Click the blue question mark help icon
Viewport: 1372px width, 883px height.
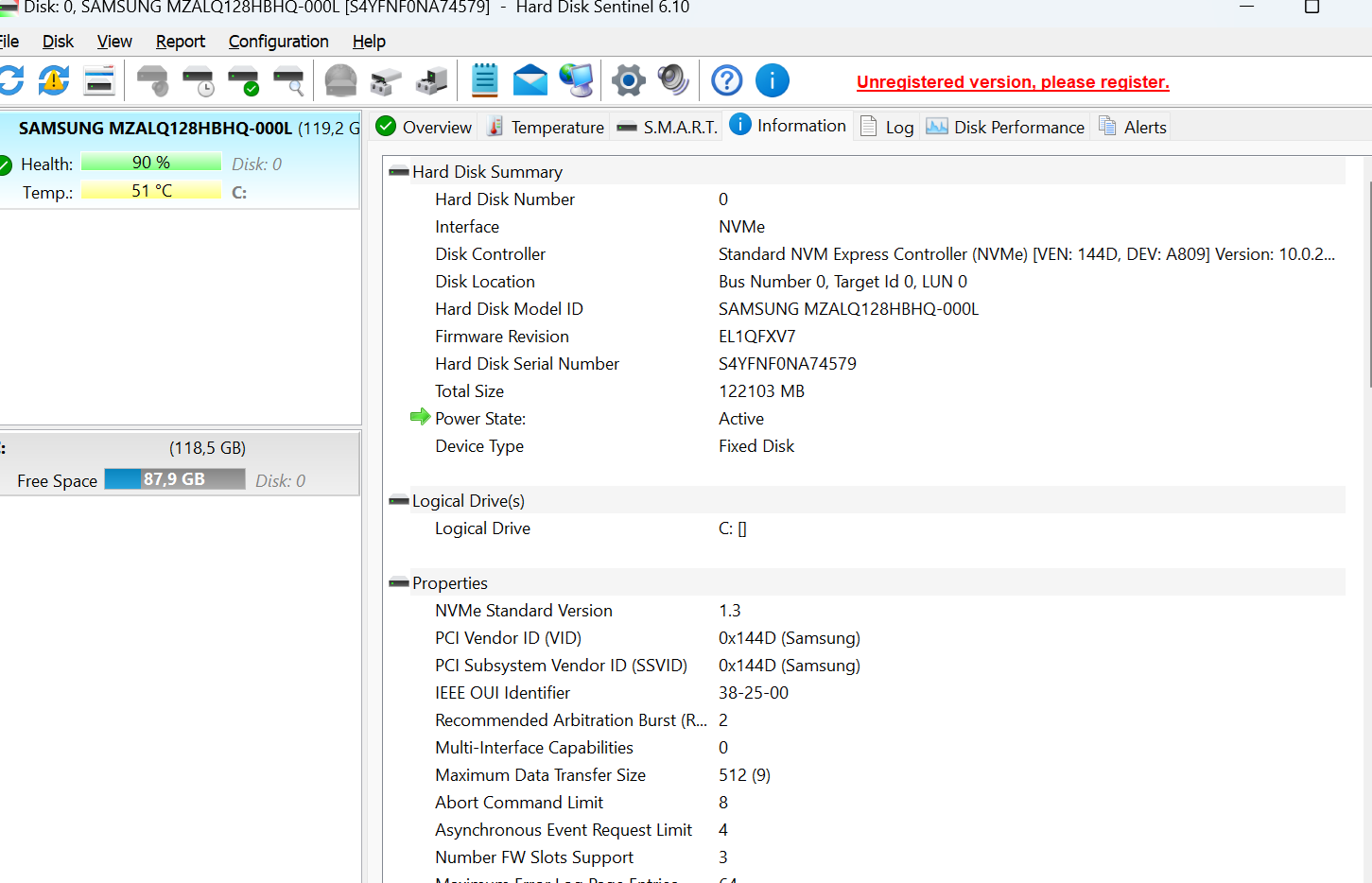coord(726,81)
